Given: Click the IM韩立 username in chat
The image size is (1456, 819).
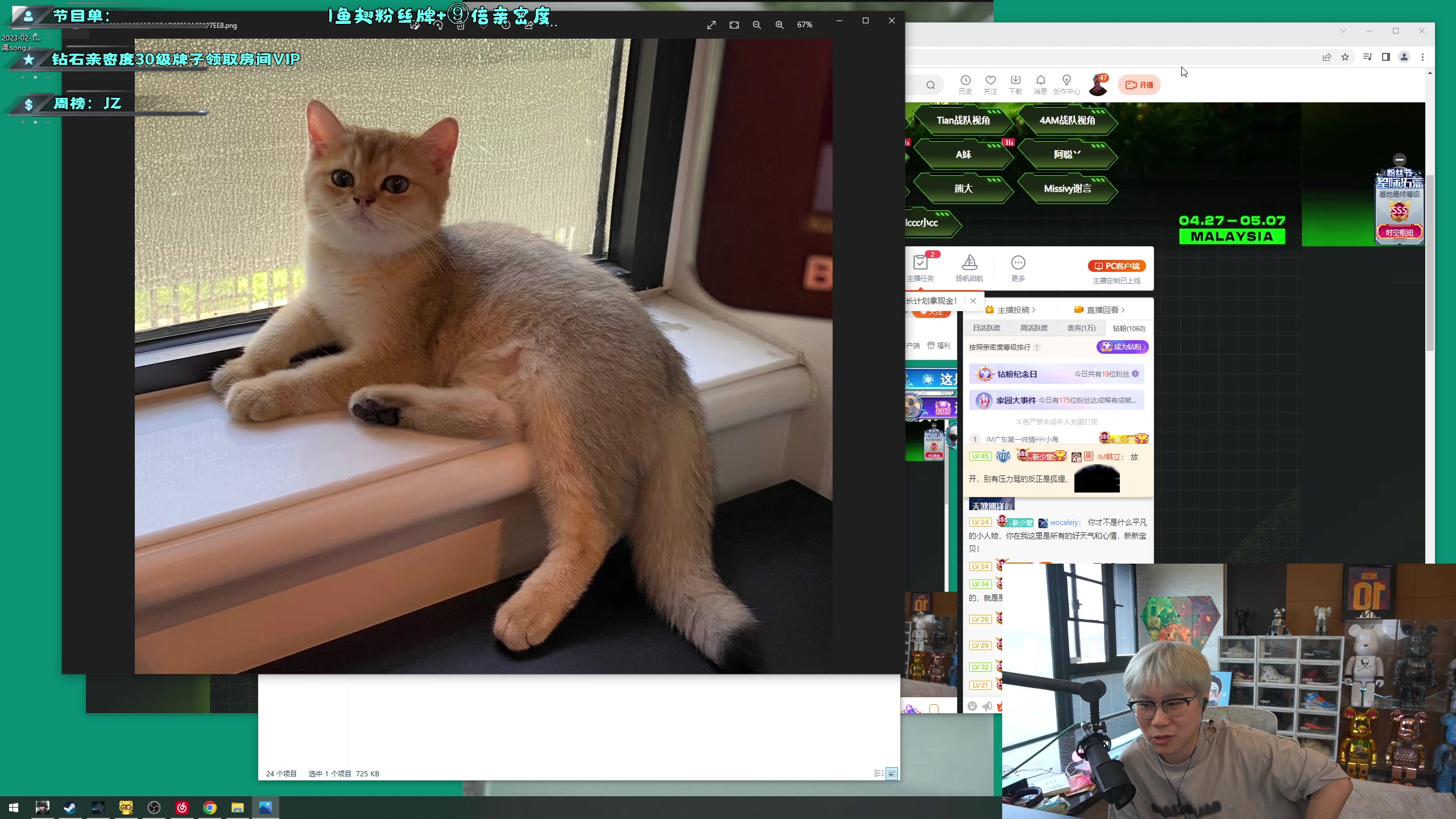Looking at the screenshot, I should point(1109,457).
